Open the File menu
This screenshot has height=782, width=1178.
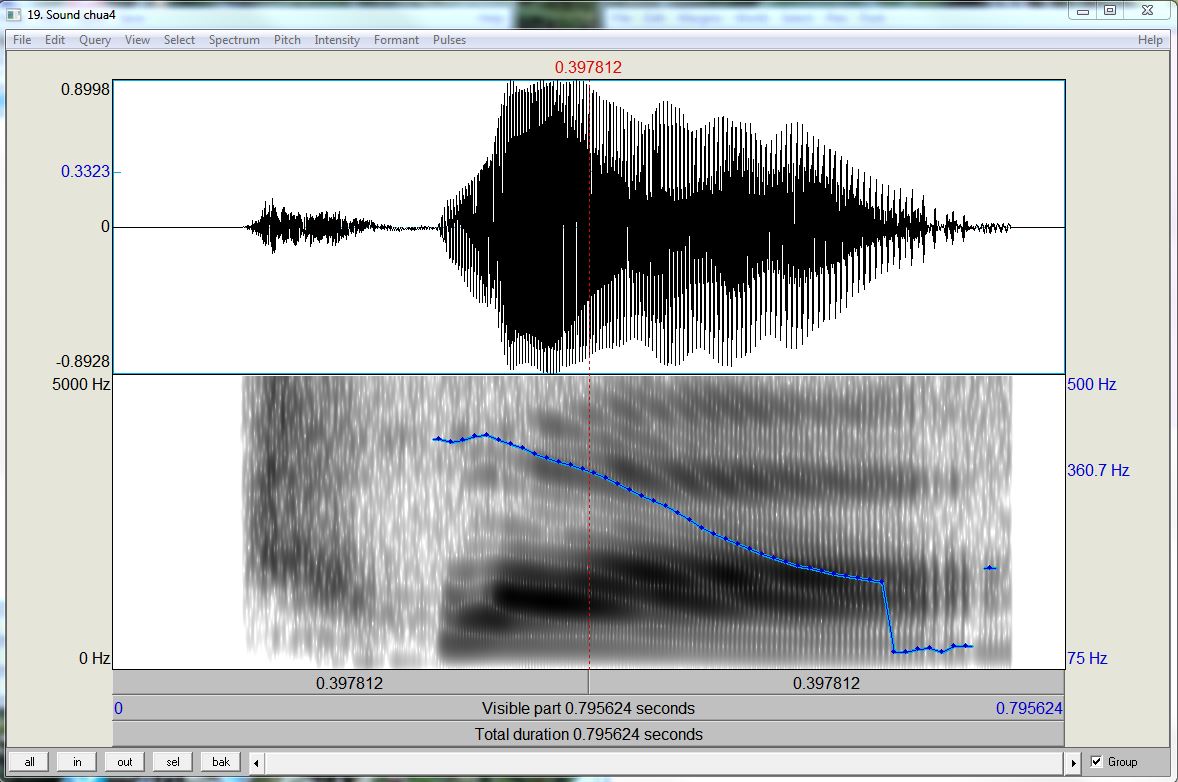(22, 40)
